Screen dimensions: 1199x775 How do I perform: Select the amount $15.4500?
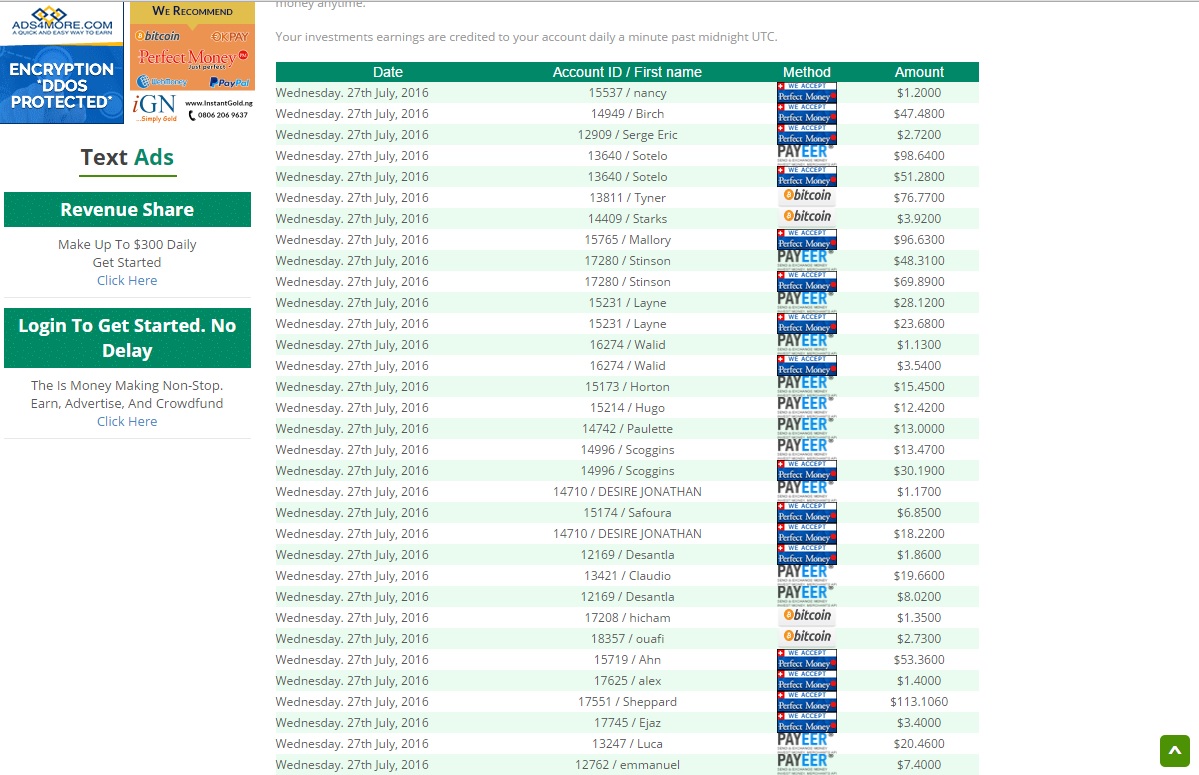[919, 387]
